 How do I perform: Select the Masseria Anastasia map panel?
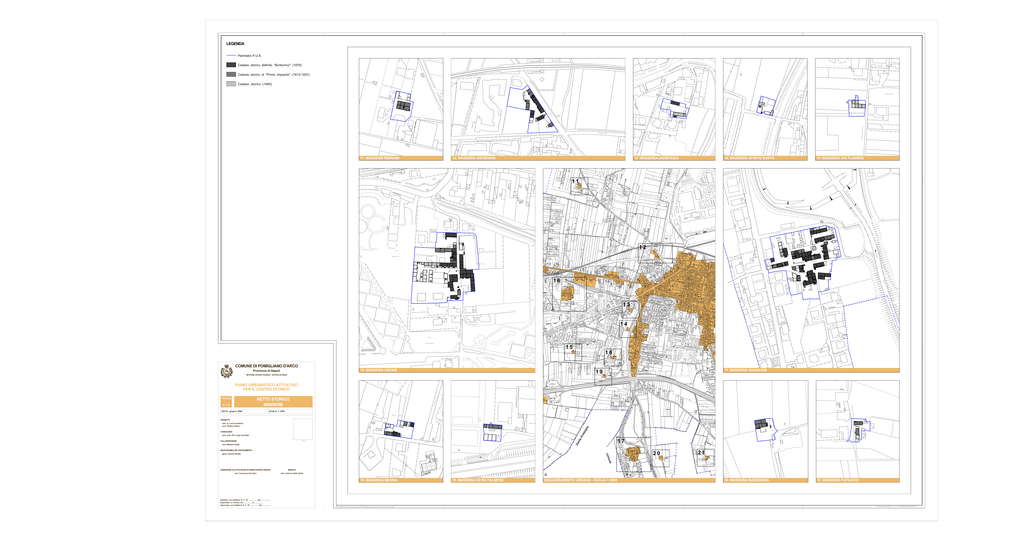[x=674, y=106]
